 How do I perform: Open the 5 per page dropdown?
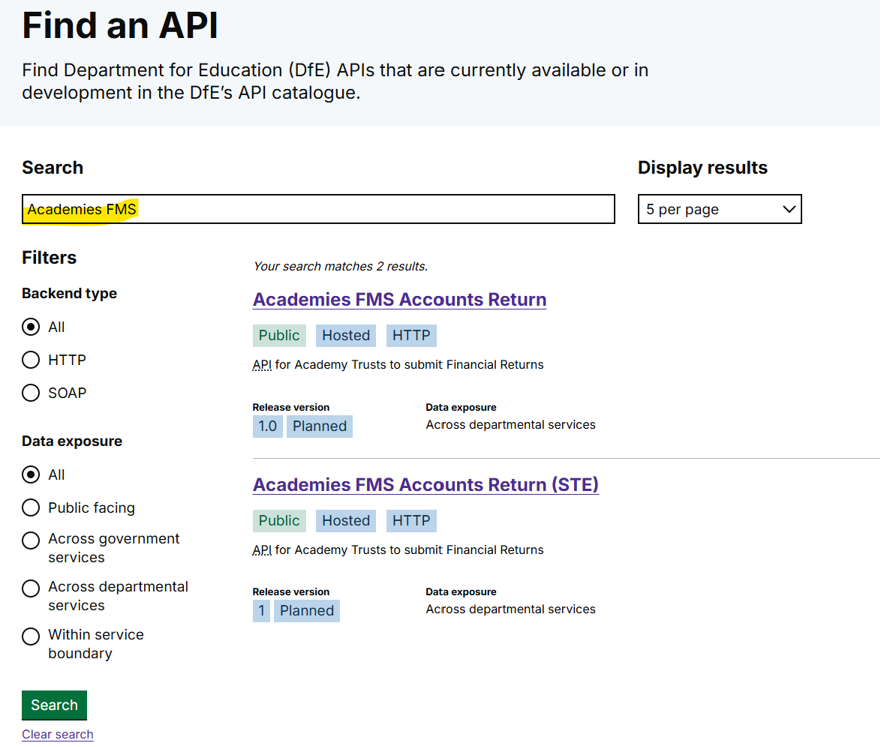click(720, 209)
